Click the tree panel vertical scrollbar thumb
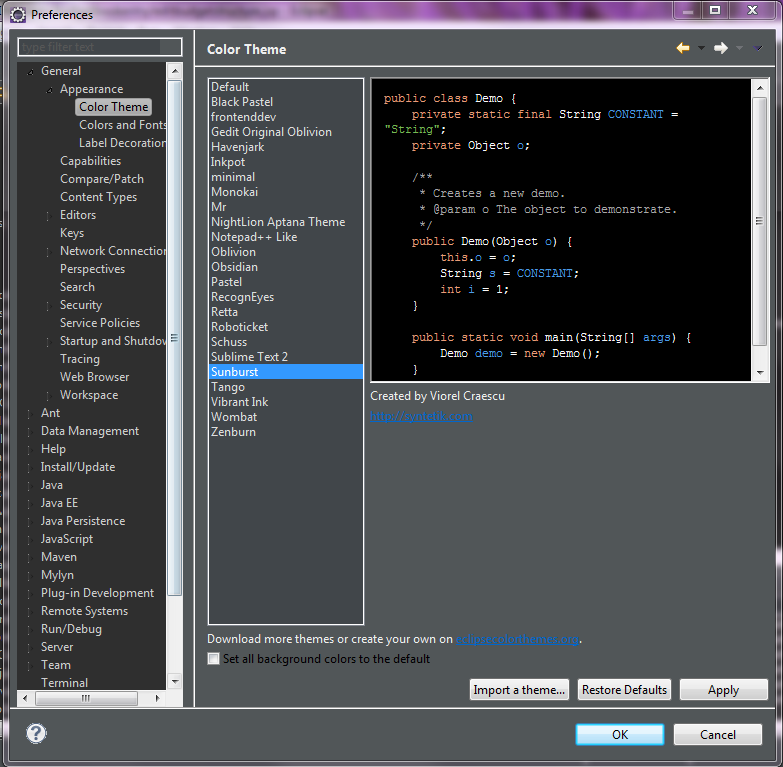This screenshot has width=783, height=767. click(x=174, y=337)
